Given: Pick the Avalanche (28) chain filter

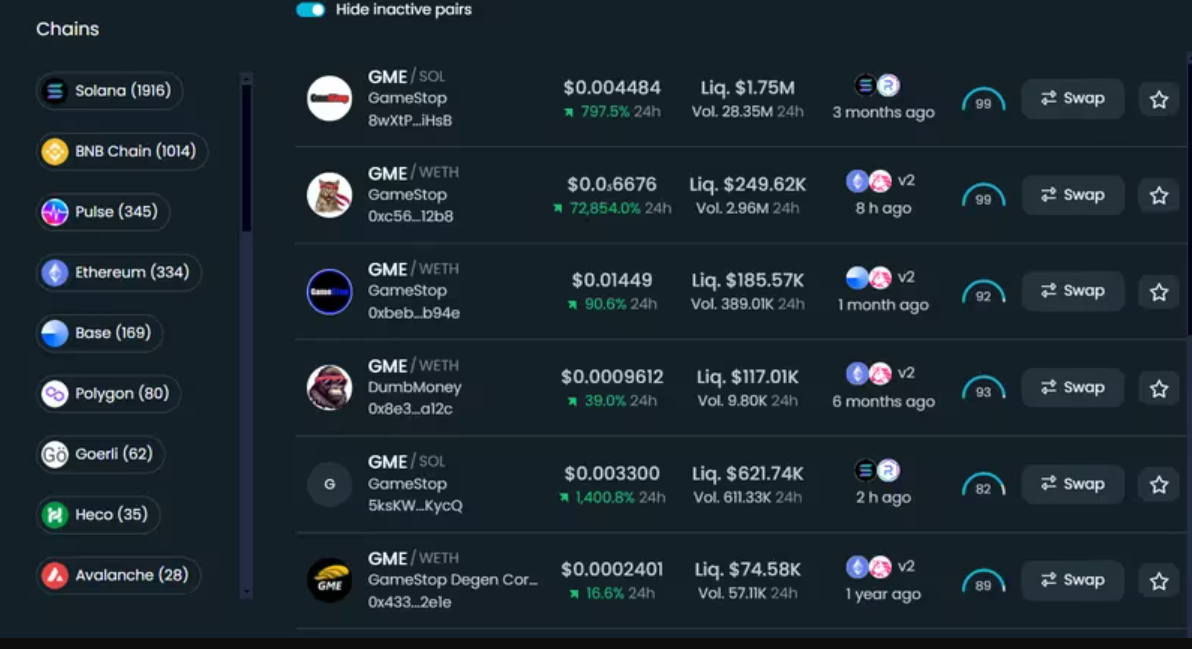Looking at the screenshot, I should [118, 575].
